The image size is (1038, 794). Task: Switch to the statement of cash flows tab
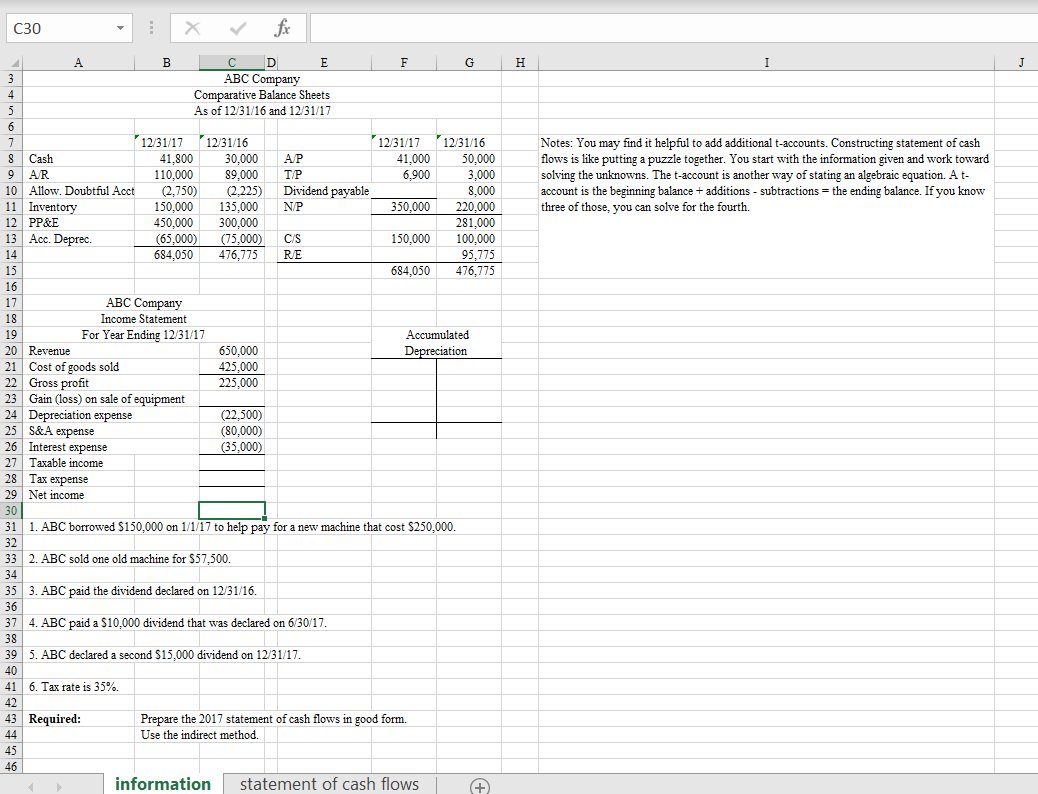coord(329,784)
